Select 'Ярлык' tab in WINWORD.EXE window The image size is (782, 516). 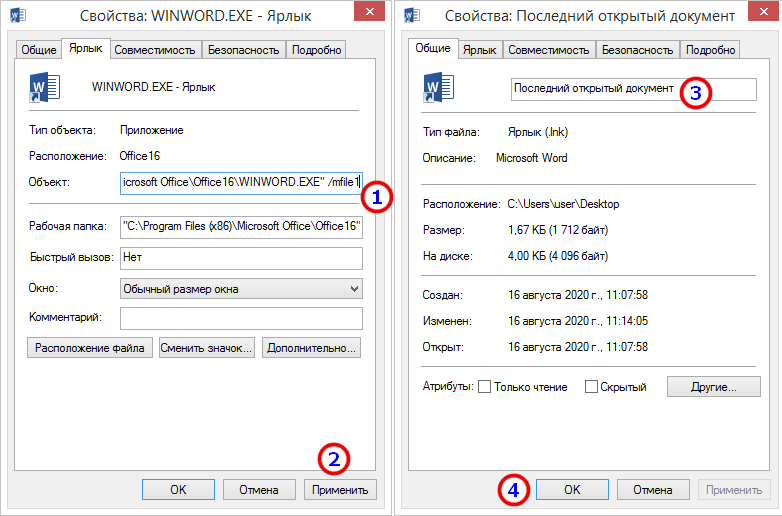click(85, 48)
